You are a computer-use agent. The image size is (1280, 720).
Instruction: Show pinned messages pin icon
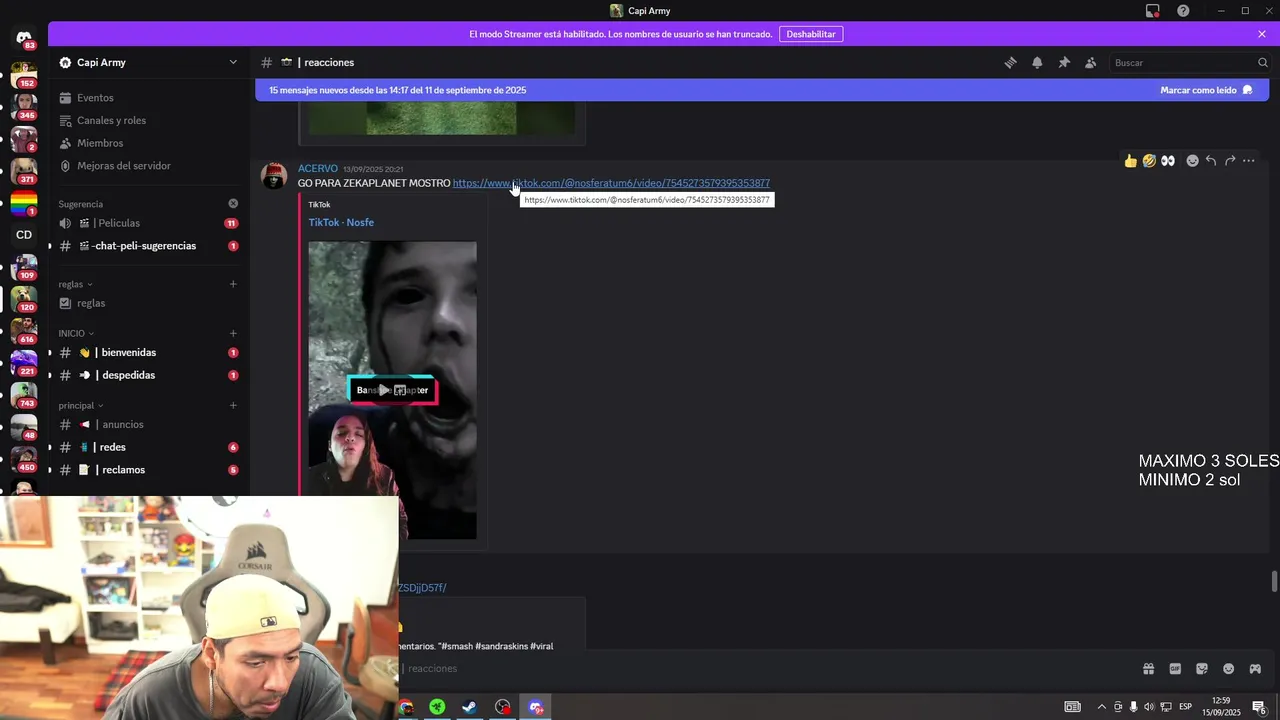point(1064,62)
